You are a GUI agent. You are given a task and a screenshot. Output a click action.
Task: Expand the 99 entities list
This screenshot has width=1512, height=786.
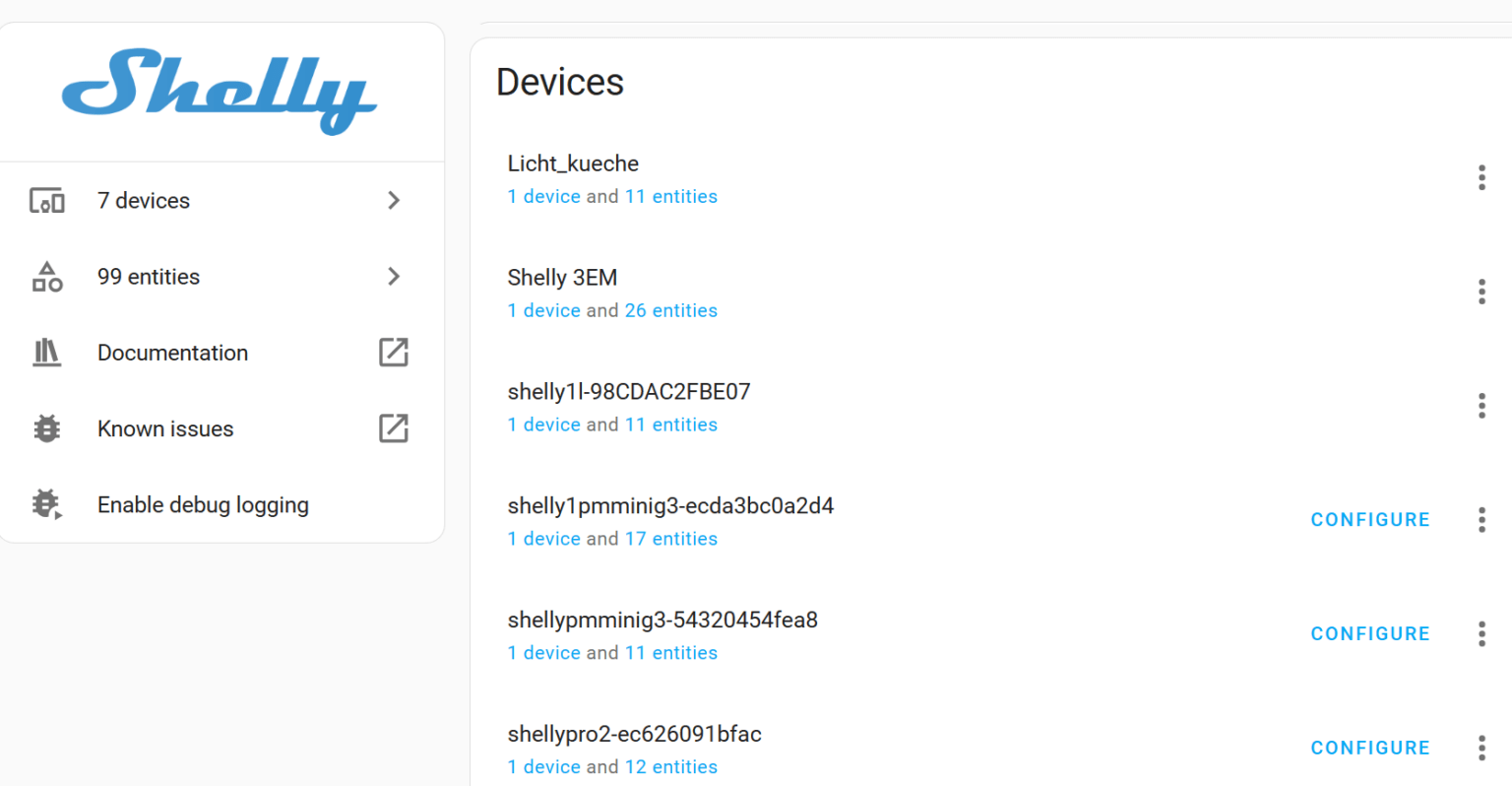393,277
